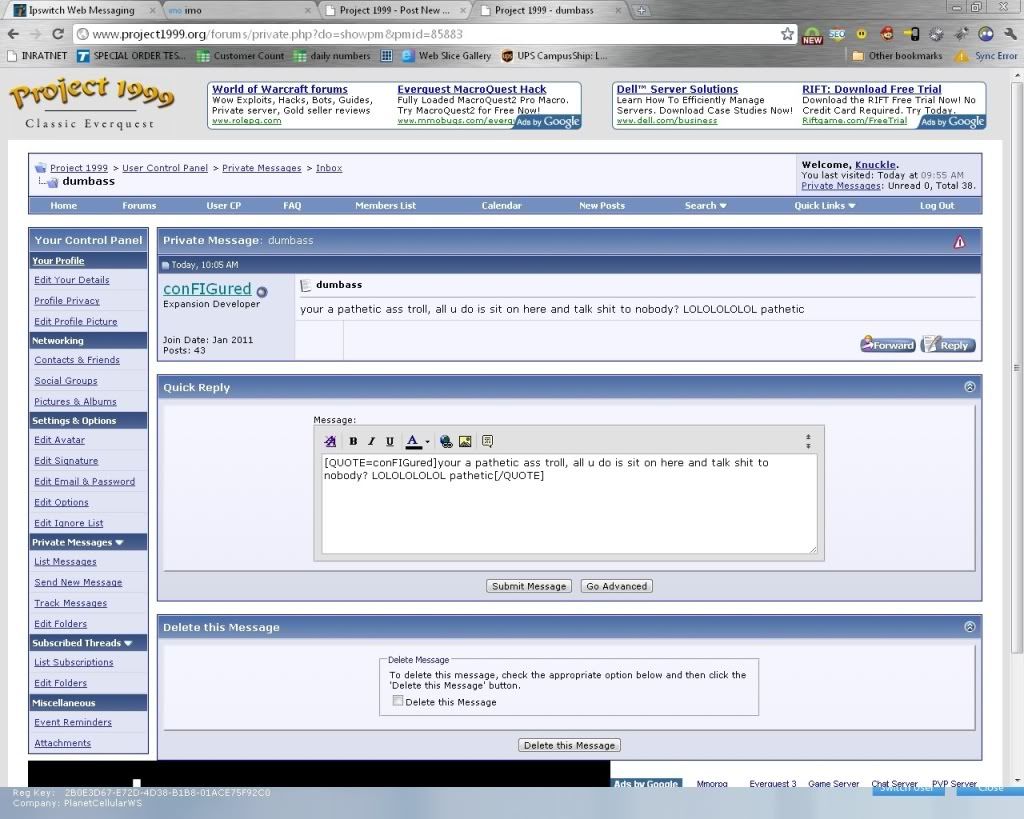Image resolution: width=1024 pixels, height=819 pixels.
Task: Open the UPS CampusShip bookmark
Action: click(x=554, y=56)
